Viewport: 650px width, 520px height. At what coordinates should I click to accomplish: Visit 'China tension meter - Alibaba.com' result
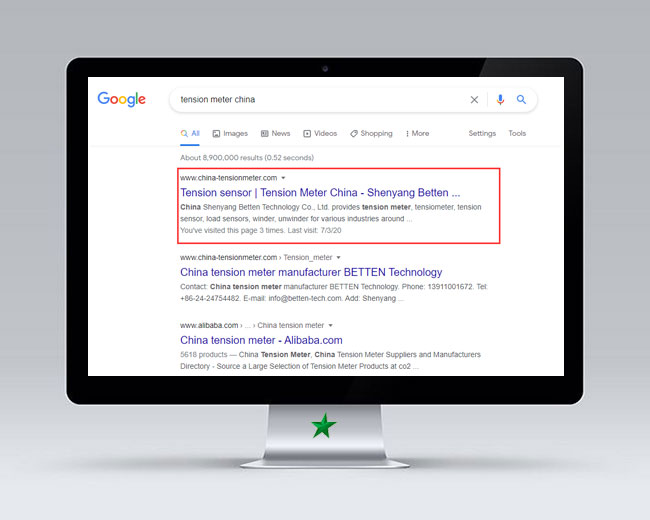coord(261,340)
